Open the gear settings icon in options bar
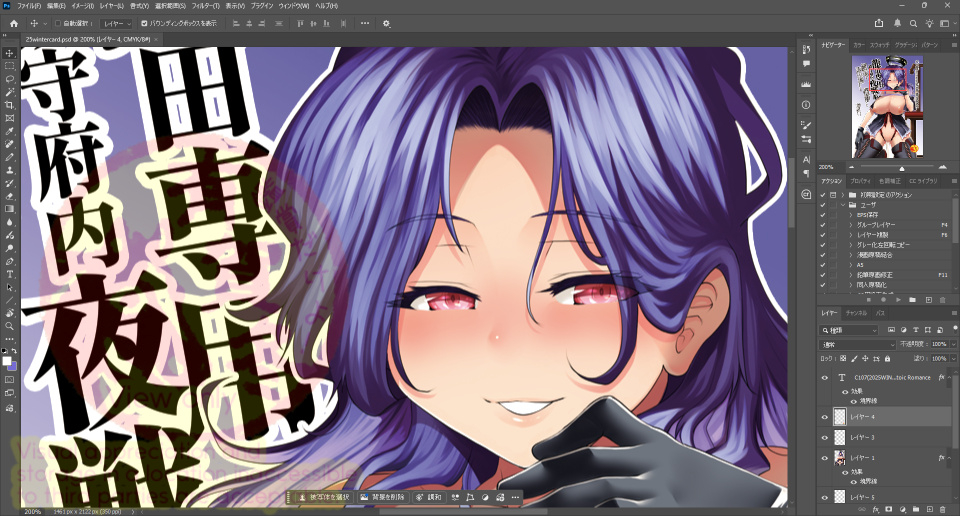Image resolution: width=960 pixels, height=516 pixels. tap(387, 23)
